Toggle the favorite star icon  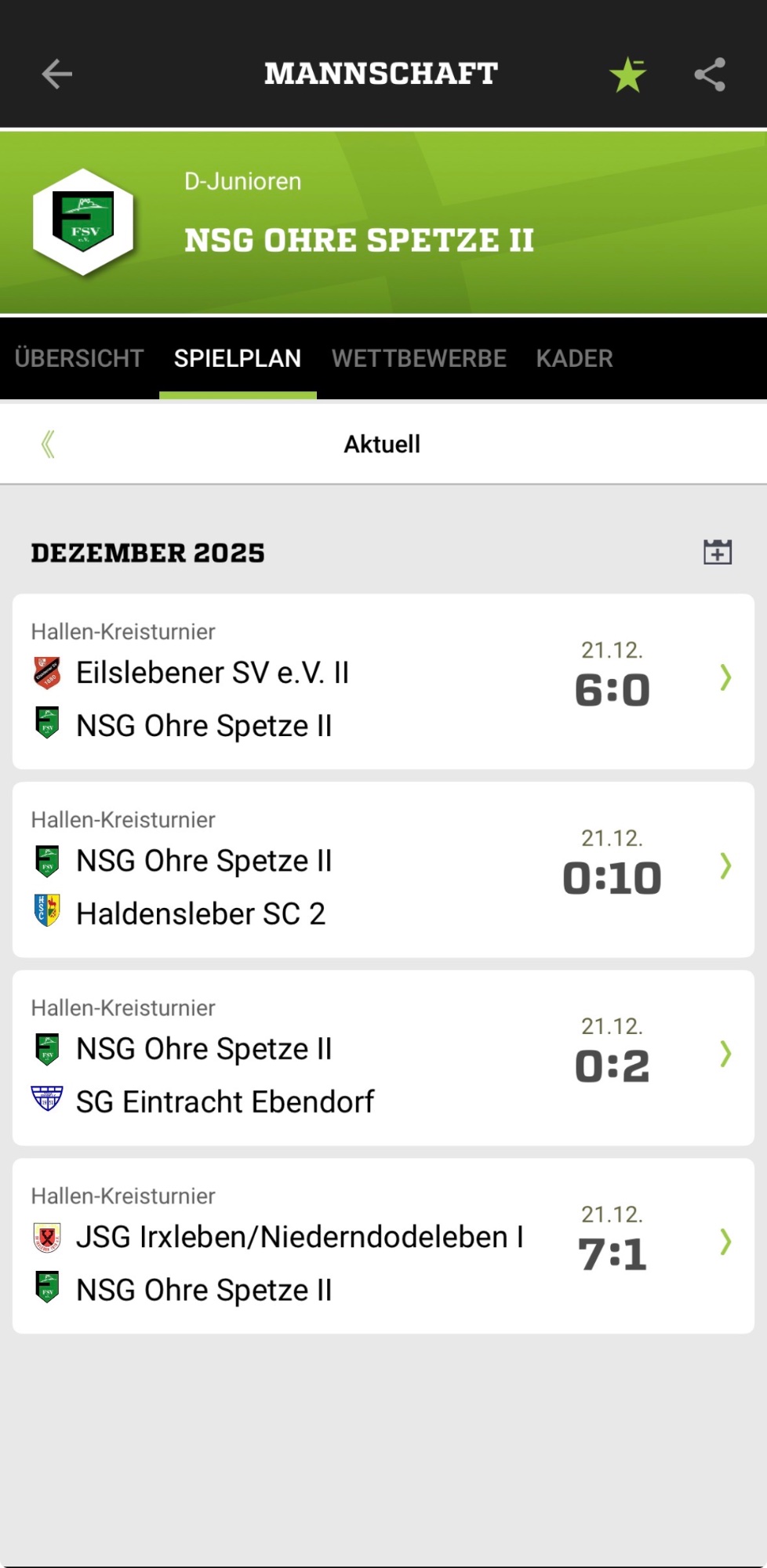click(x=627, y=75)
